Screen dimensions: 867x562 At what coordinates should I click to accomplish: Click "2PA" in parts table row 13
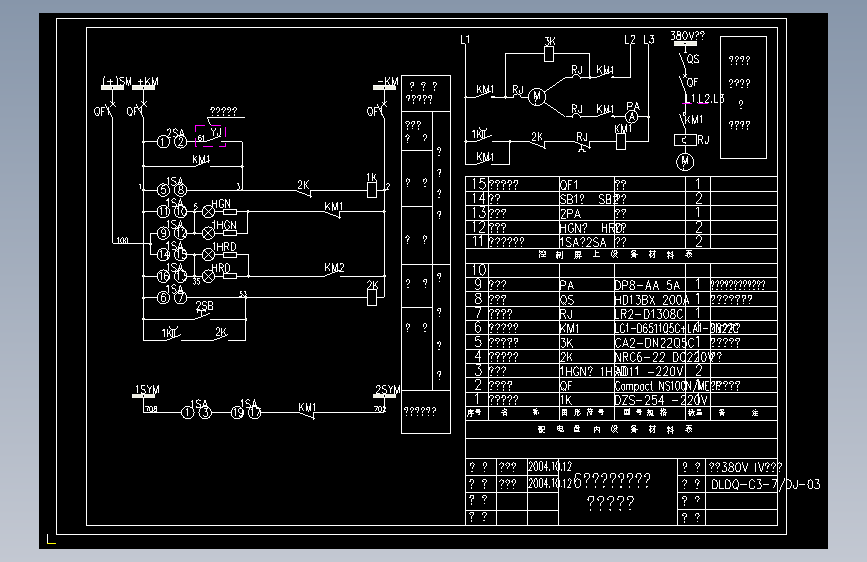coord(570,214)
